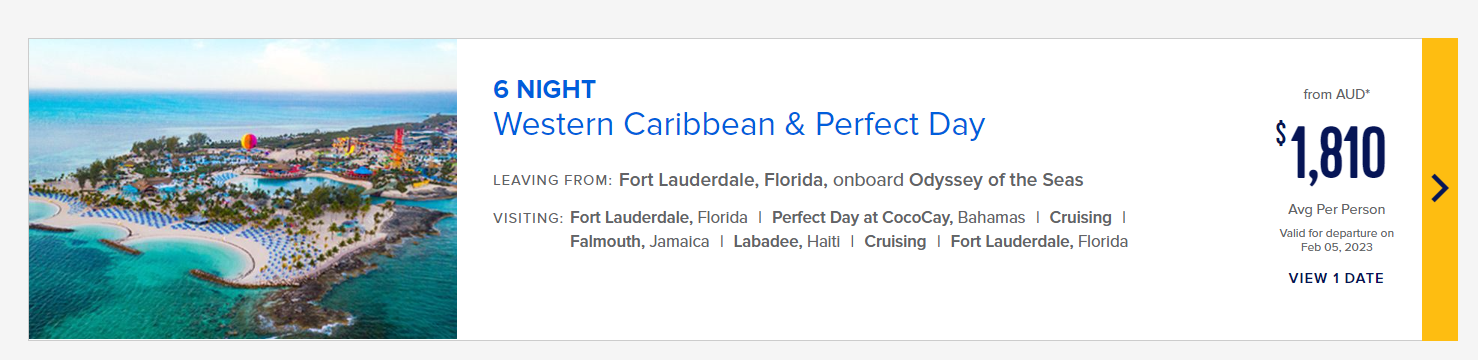Click first Cruising entry after Bahamas
The height and width of the screenshot is (360, 1478).
coord(1080,217)
